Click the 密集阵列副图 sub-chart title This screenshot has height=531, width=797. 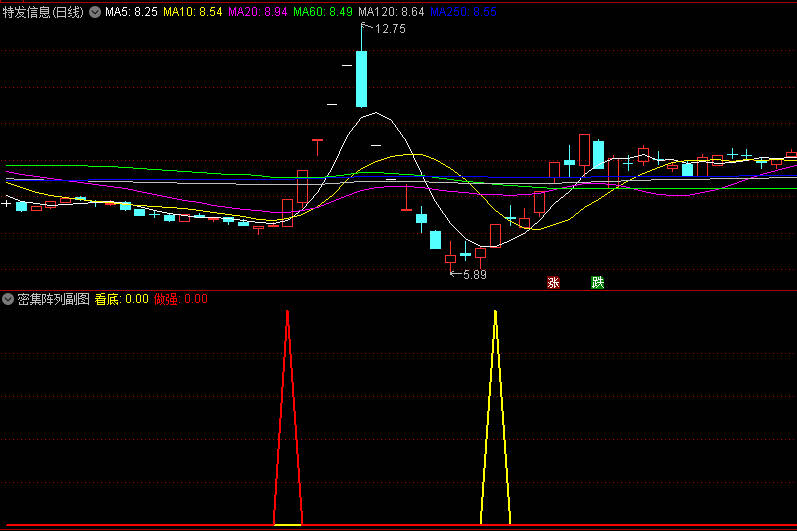point(54,299)
